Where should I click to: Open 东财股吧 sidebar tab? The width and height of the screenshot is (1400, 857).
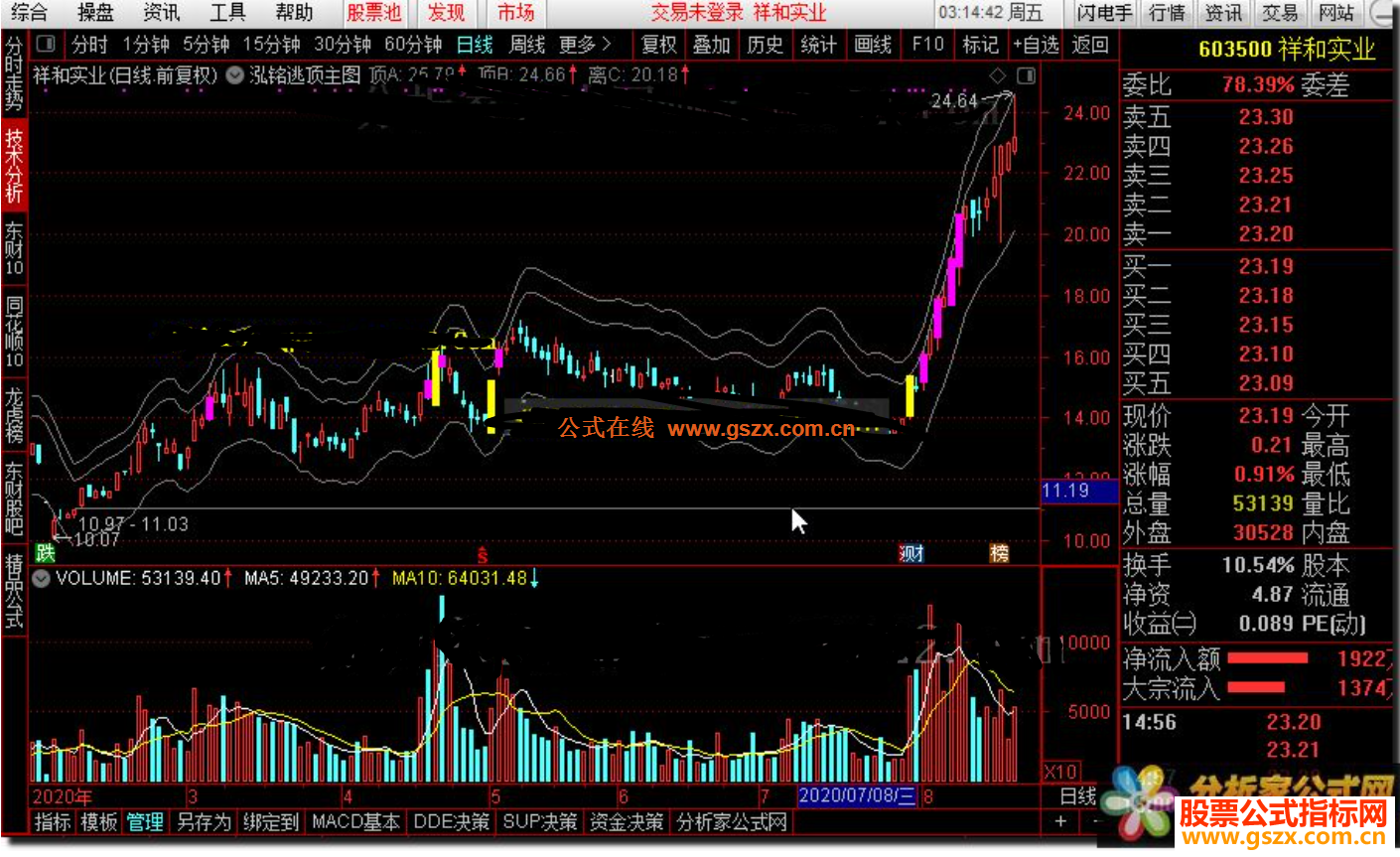[13, 500]
